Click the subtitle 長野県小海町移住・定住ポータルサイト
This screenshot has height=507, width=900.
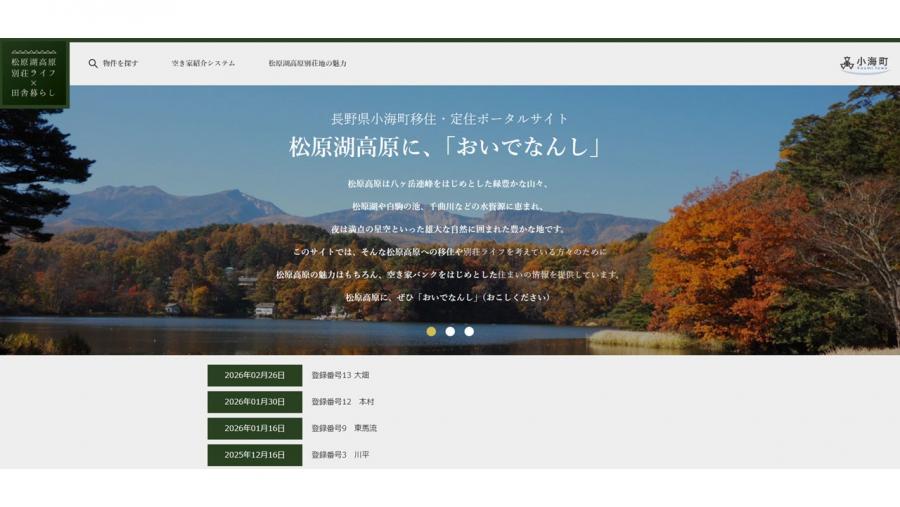pyautogui.click(x=449, y=119)
